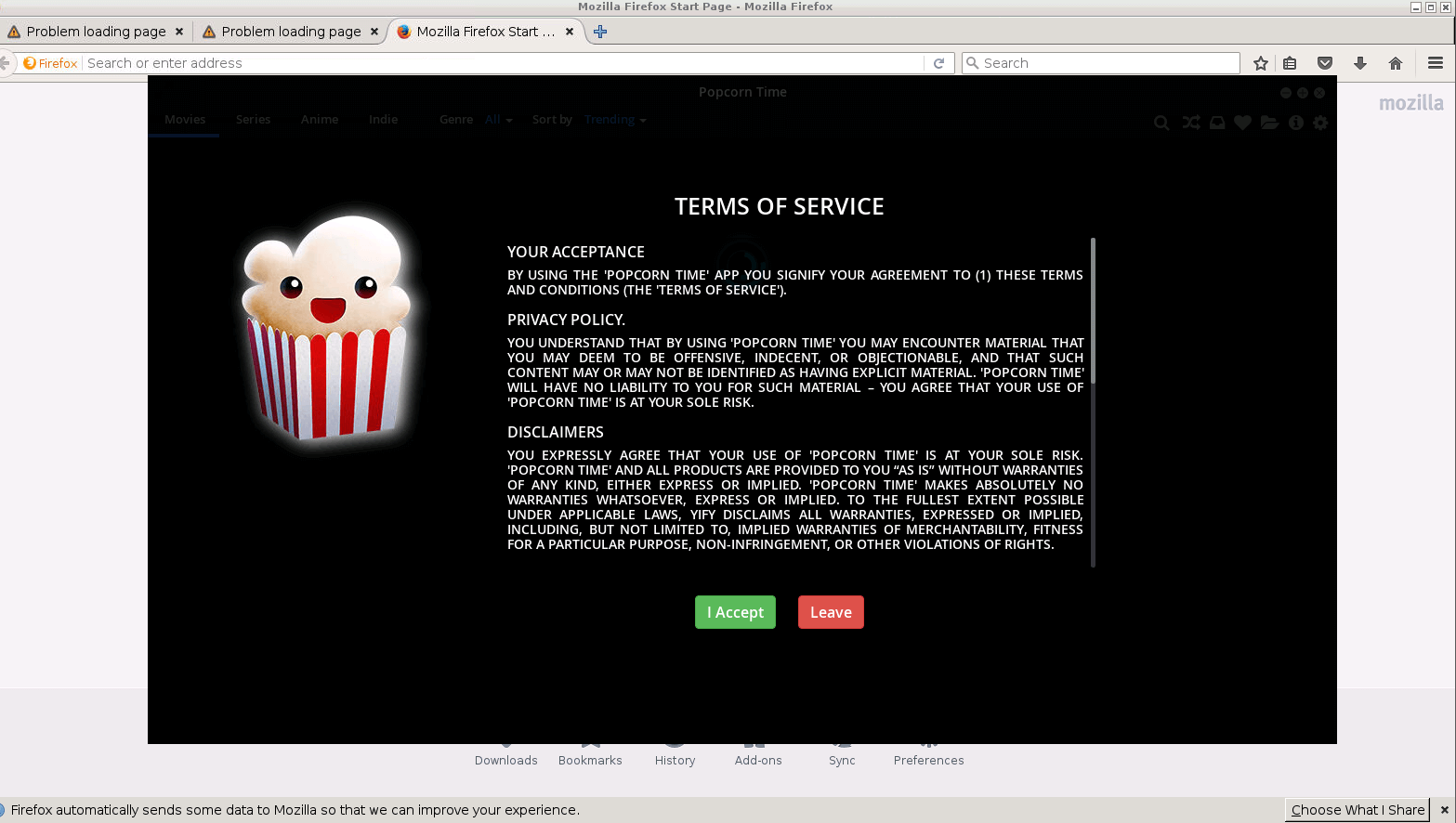The height and width of the screenshot is (823, 1456).
Task: Click the I Accept button
Action: pyautogui.click(x=735, y=611)
